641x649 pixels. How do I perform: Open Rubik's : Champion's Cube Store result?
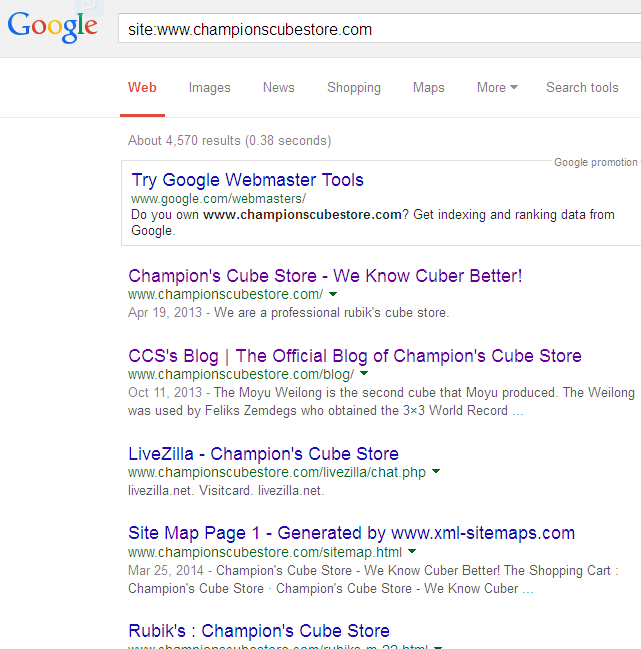pyautogui.click(x=259, y=631)
